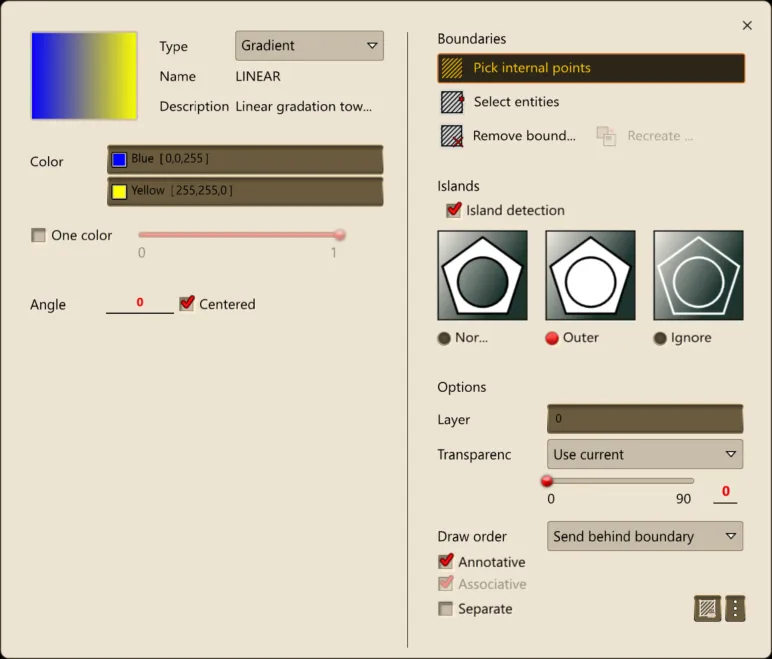
Task: Select the Ignore radio button
Action: point(660,338)
